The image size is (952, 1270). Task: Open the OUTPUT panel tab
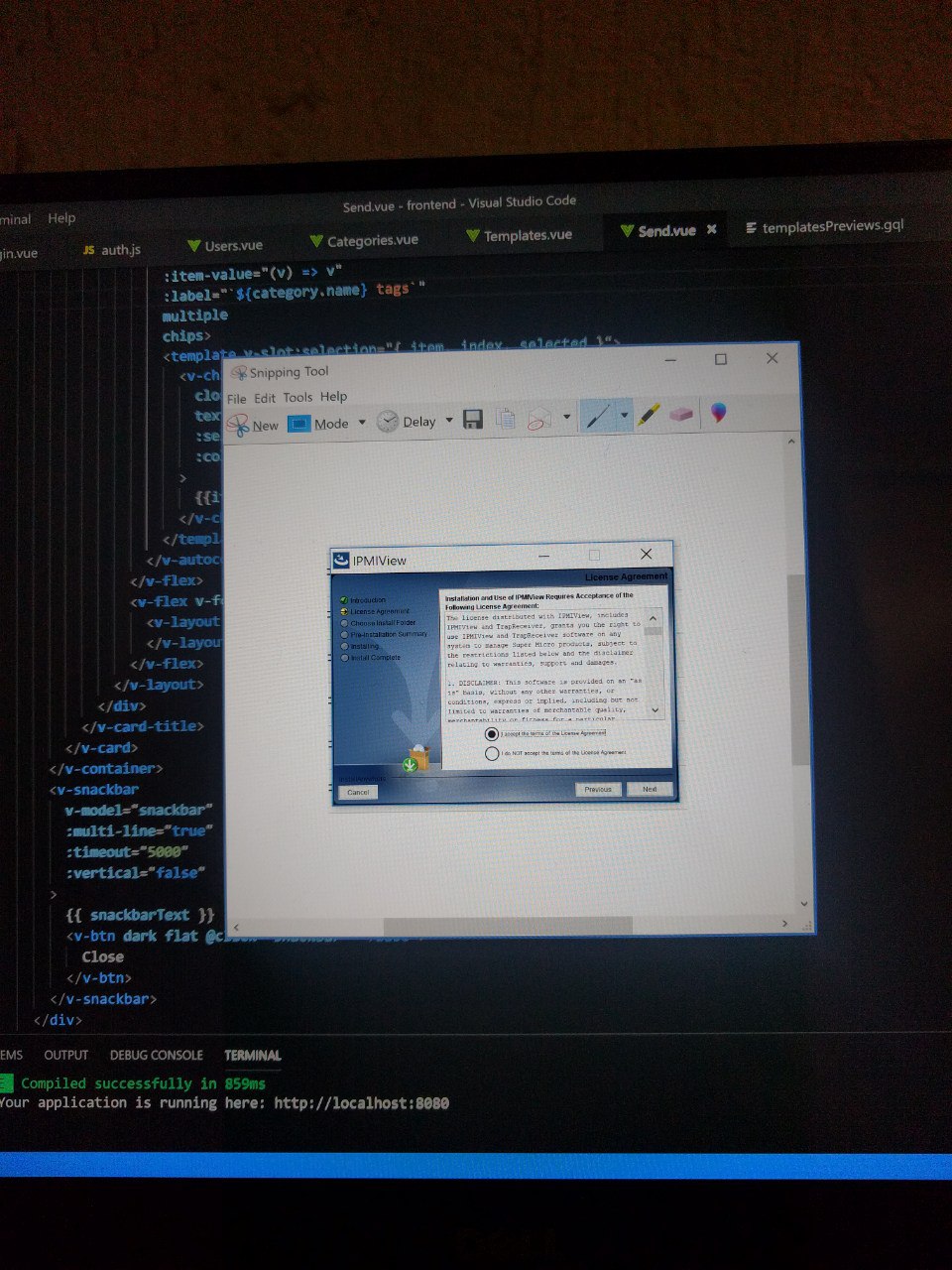coord(66,1055)
